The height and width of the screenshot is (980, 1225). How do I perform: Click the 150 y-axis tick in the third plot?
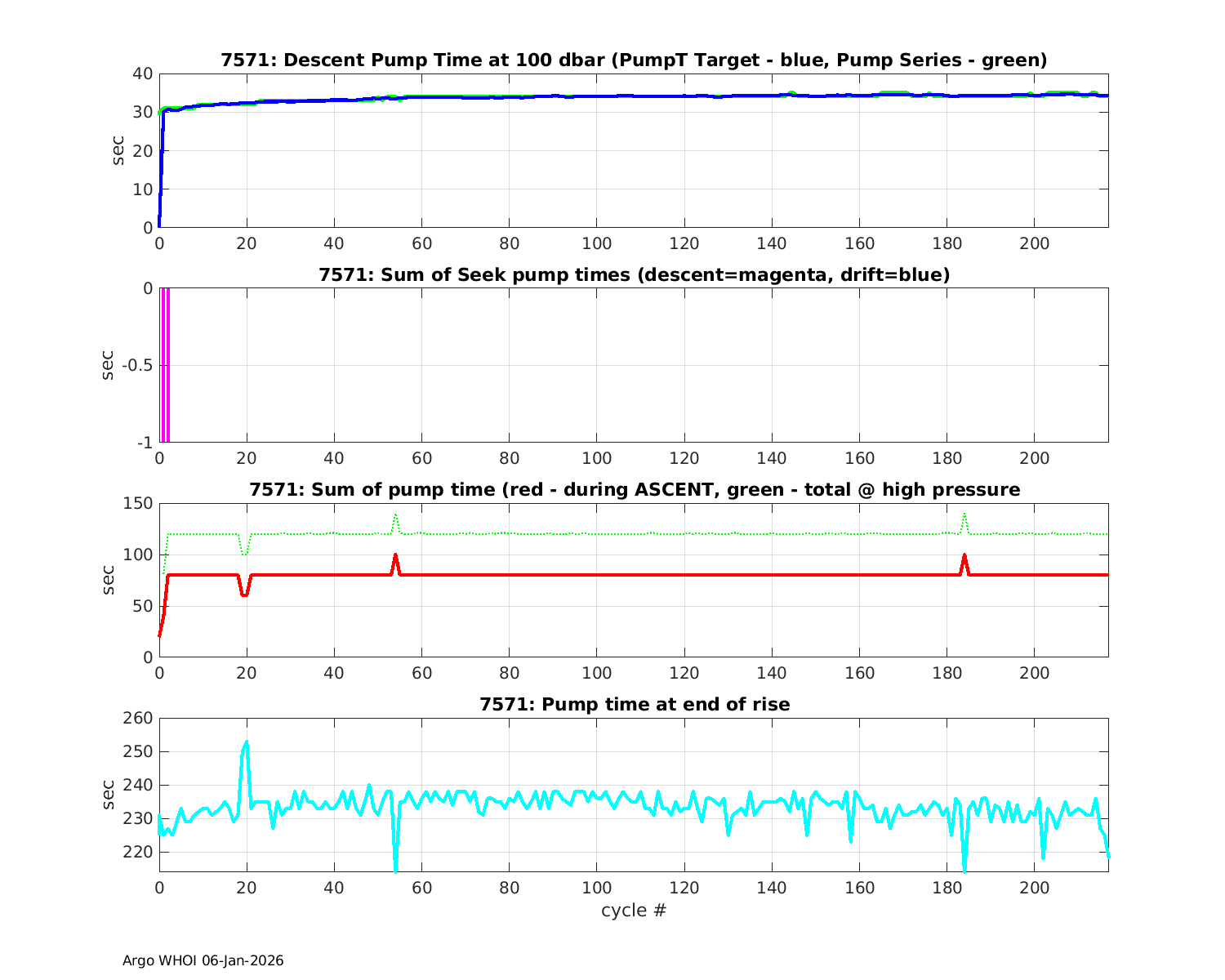(137, 503)
